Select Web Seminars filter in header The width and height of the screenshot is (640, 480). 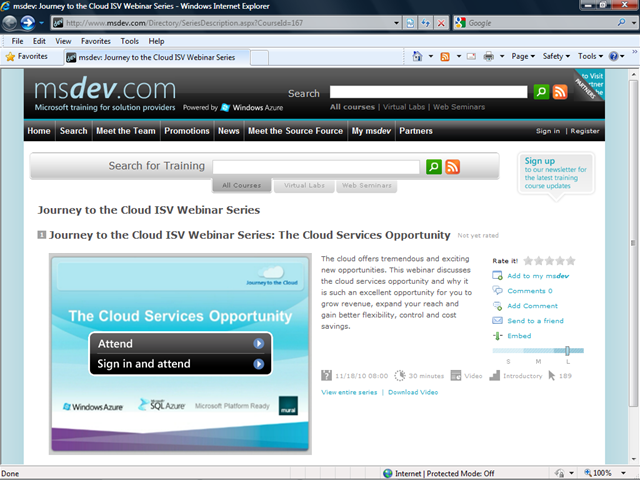click(459, 107)
